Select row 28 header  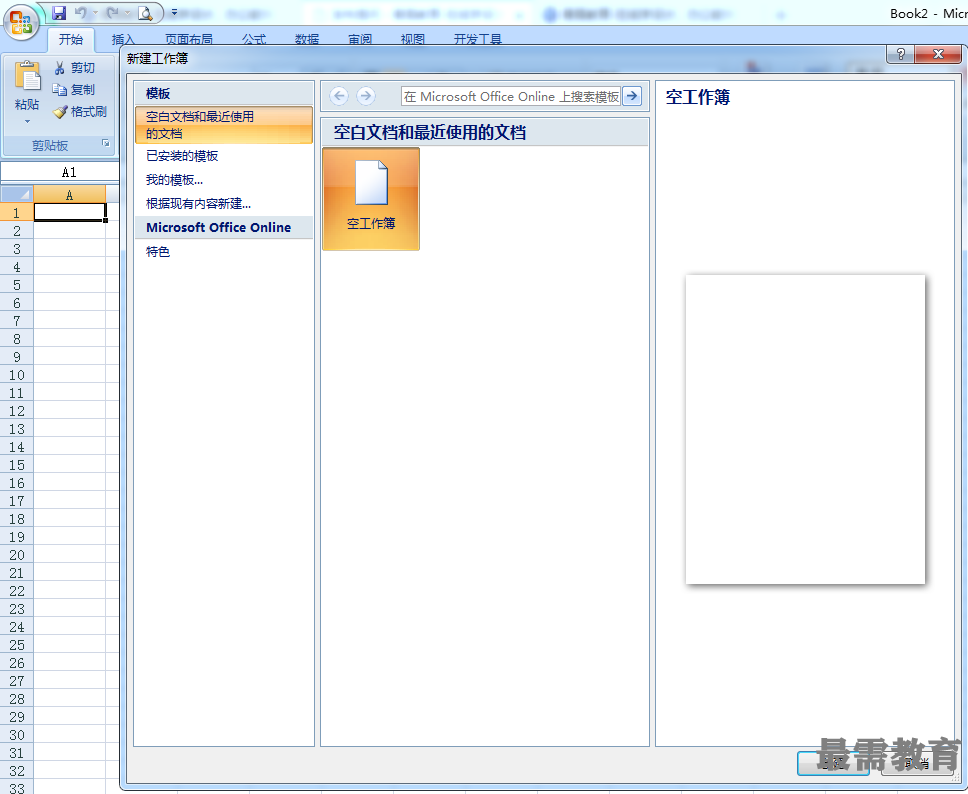click(17, 699)
